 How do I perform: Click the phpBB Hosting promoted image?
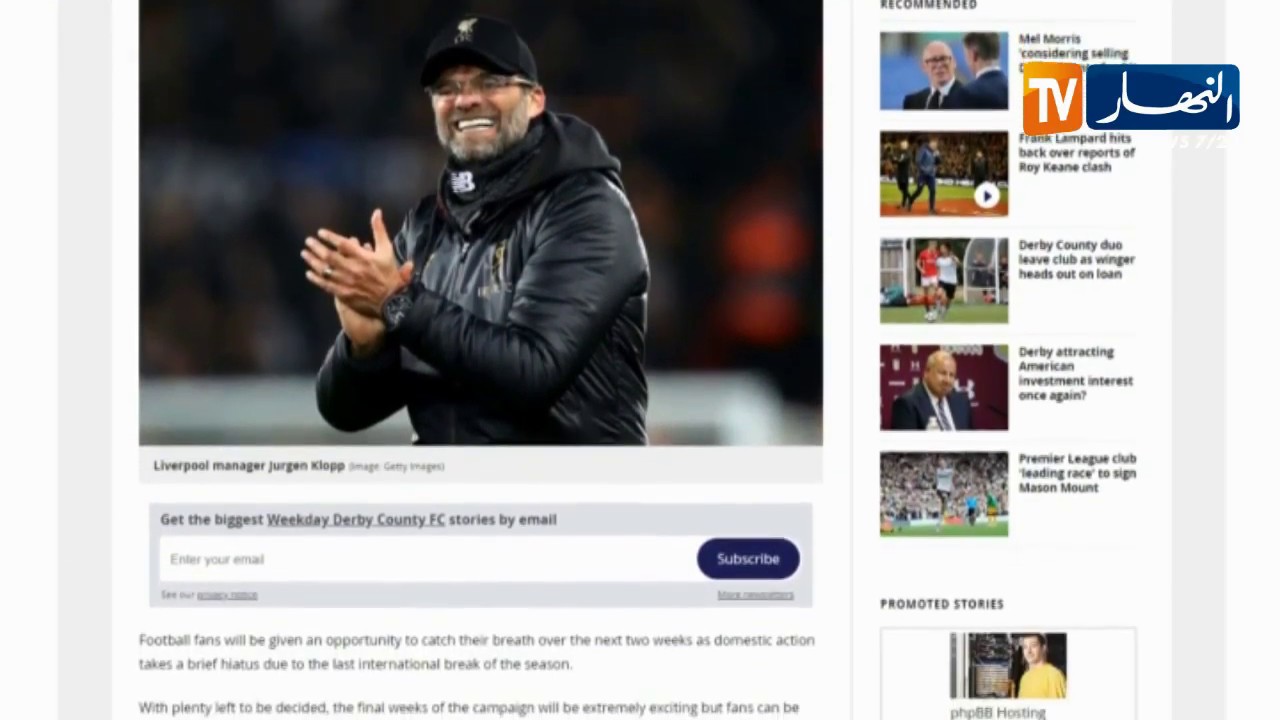1008,666
